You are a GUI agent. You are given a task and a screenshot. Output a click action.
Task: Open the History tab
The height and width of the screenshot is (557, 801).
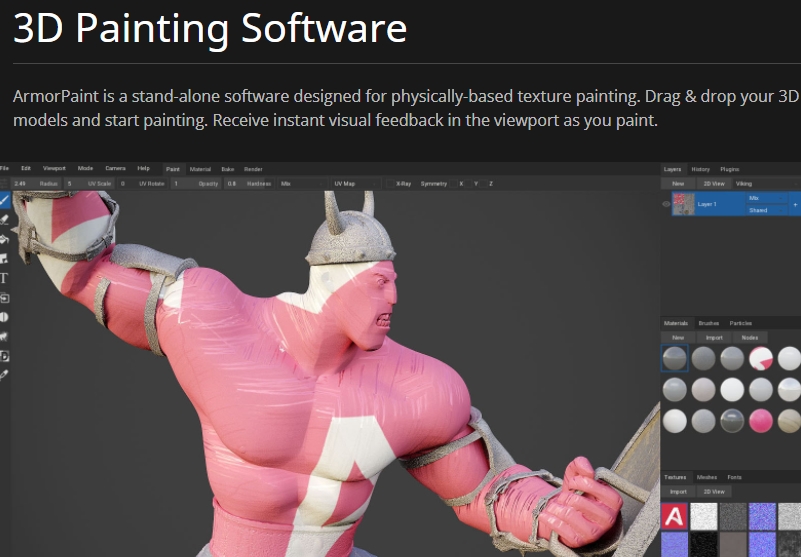point(700,169)
